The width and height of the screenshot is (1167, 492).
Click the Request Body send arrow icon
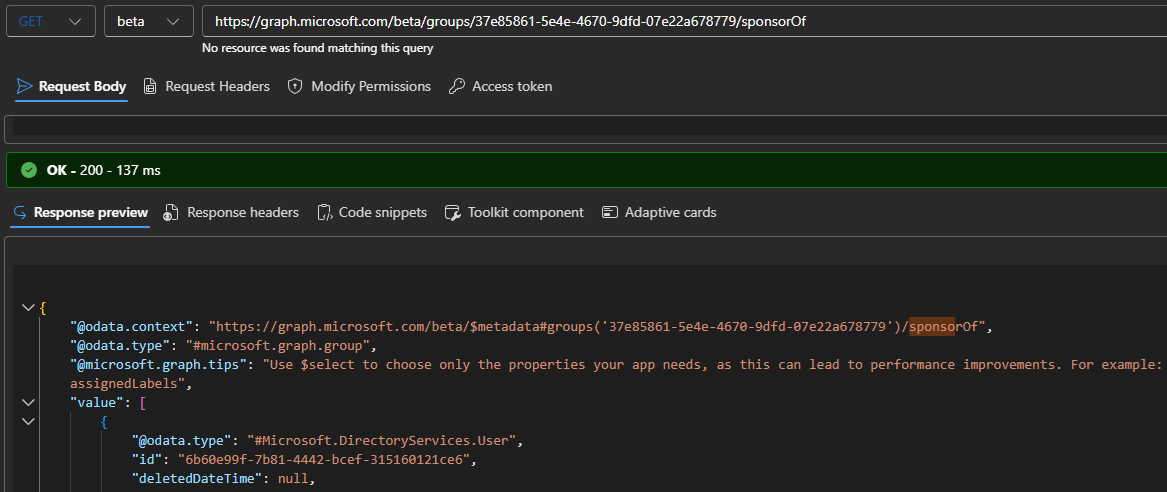point(25,86)
